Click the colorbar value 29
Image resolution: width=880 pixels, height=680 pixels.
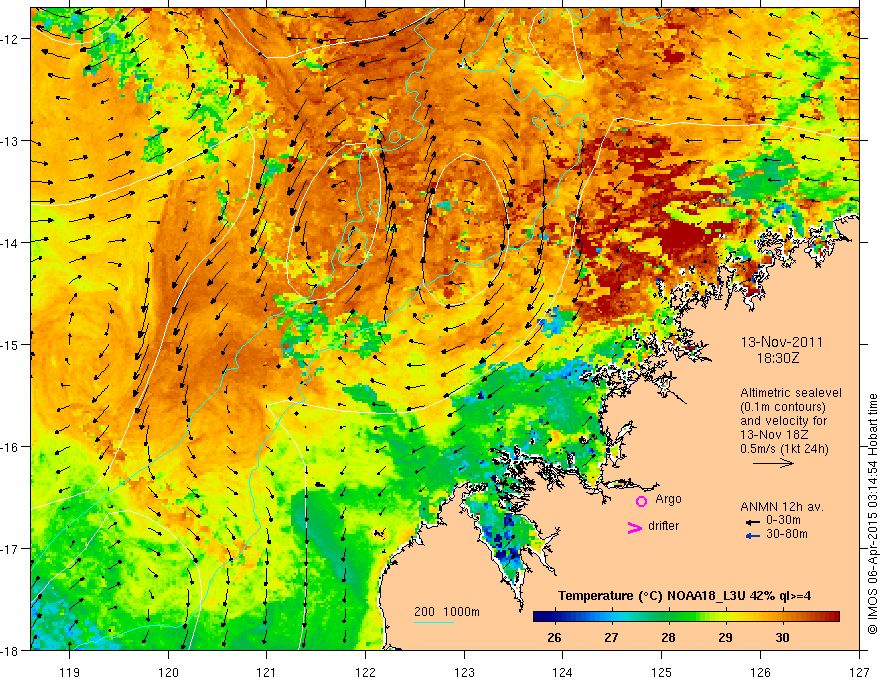725,637
